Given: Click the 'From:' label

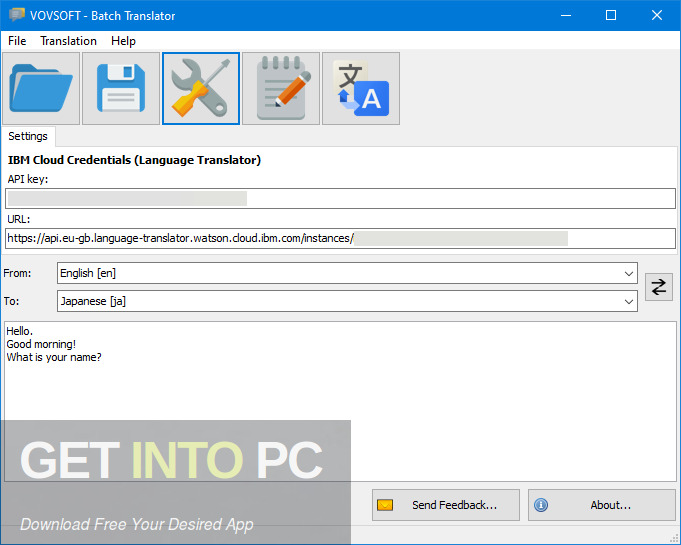Looking at the screenshot, I should (x=17, y=273).
